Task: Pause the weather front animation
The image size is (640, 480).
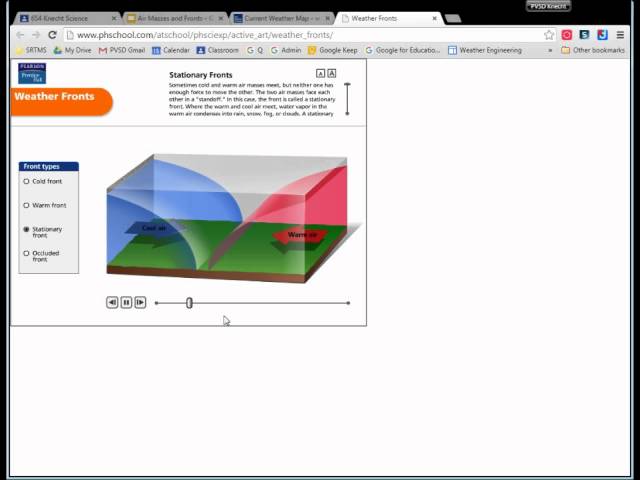Action: coord(127,302)
